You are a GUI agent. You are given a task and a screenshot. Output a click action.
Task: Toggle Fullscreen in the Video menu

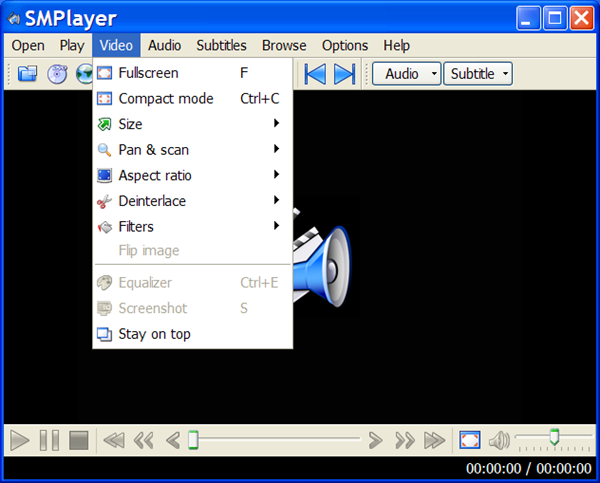click(x=148, y=73)
